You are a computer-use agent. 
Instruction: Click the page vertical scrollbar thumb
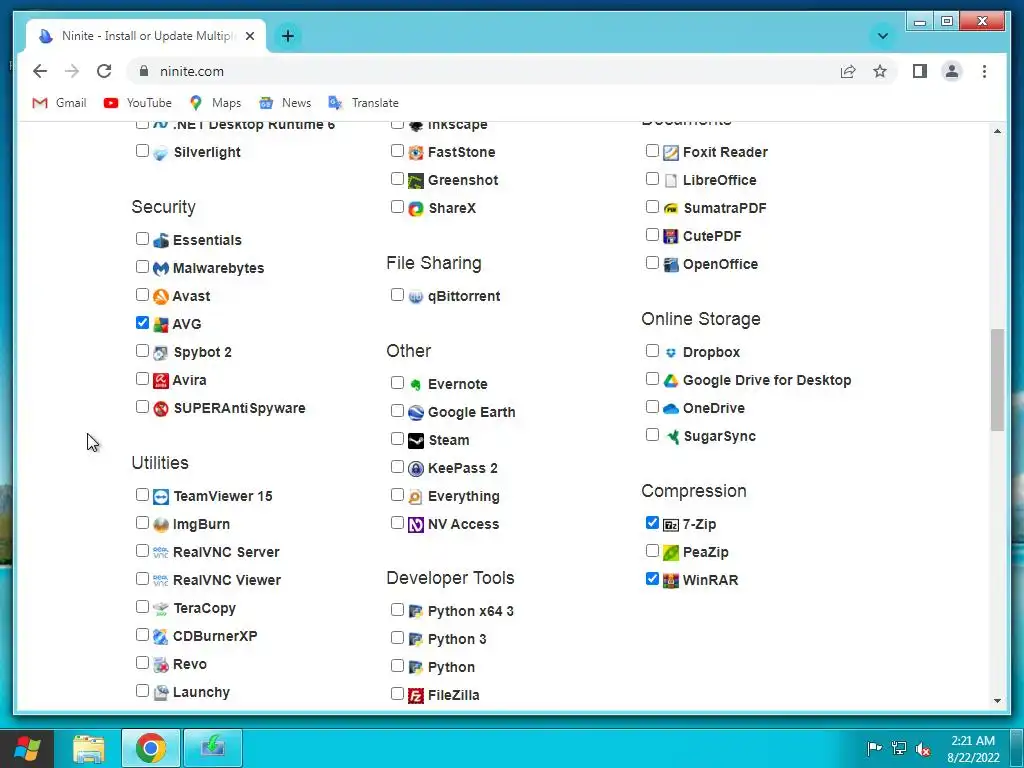[997, 379]
